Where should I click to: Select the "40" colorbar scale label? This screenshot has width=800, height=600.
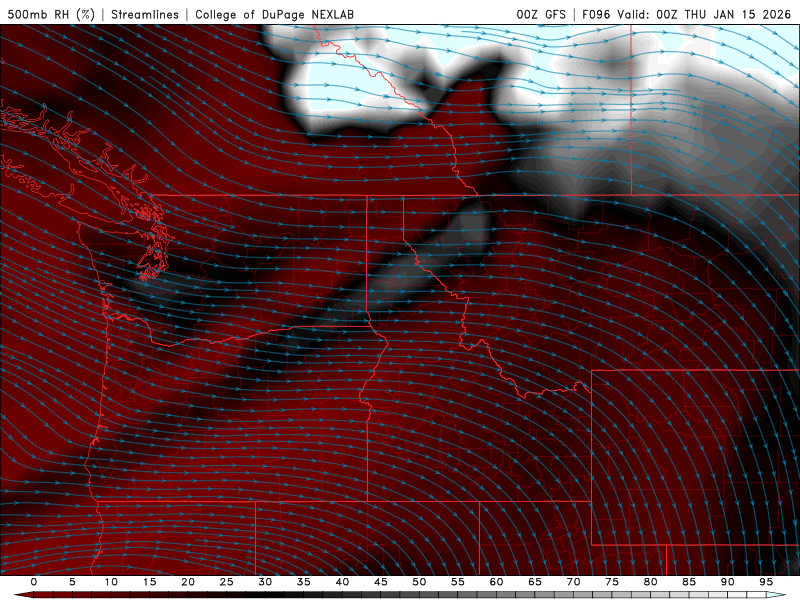tap(342, 582)
